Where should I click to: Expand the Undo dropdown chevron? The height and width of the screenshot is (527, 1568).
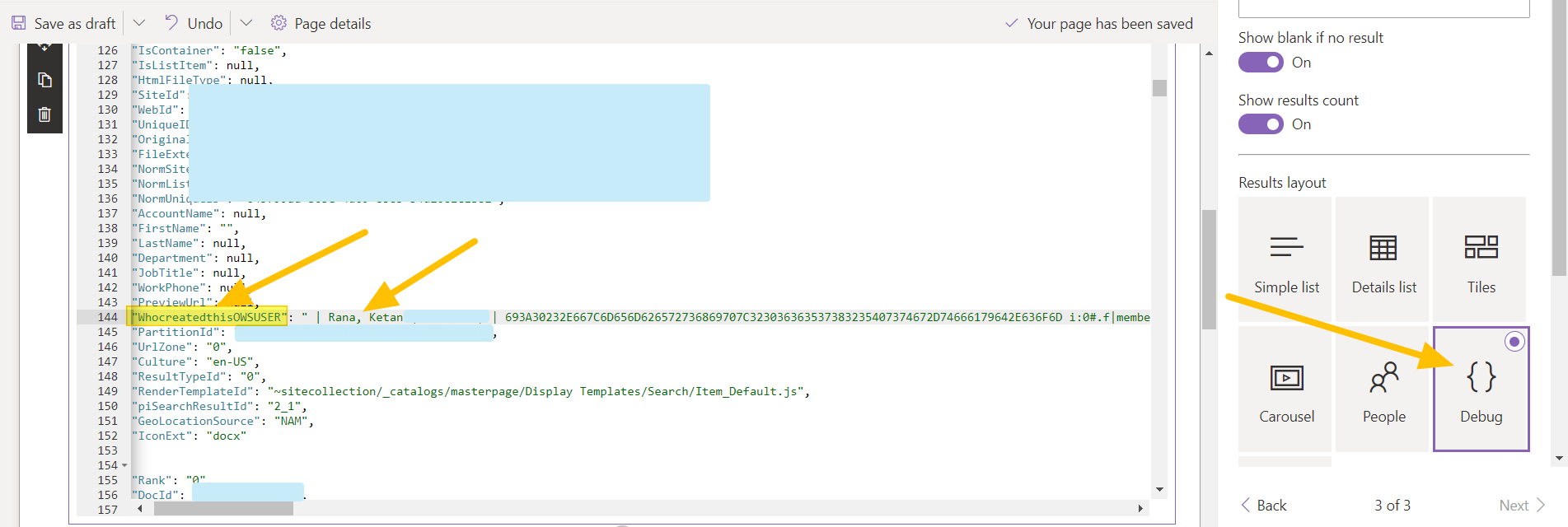click(x=246, y=23)
